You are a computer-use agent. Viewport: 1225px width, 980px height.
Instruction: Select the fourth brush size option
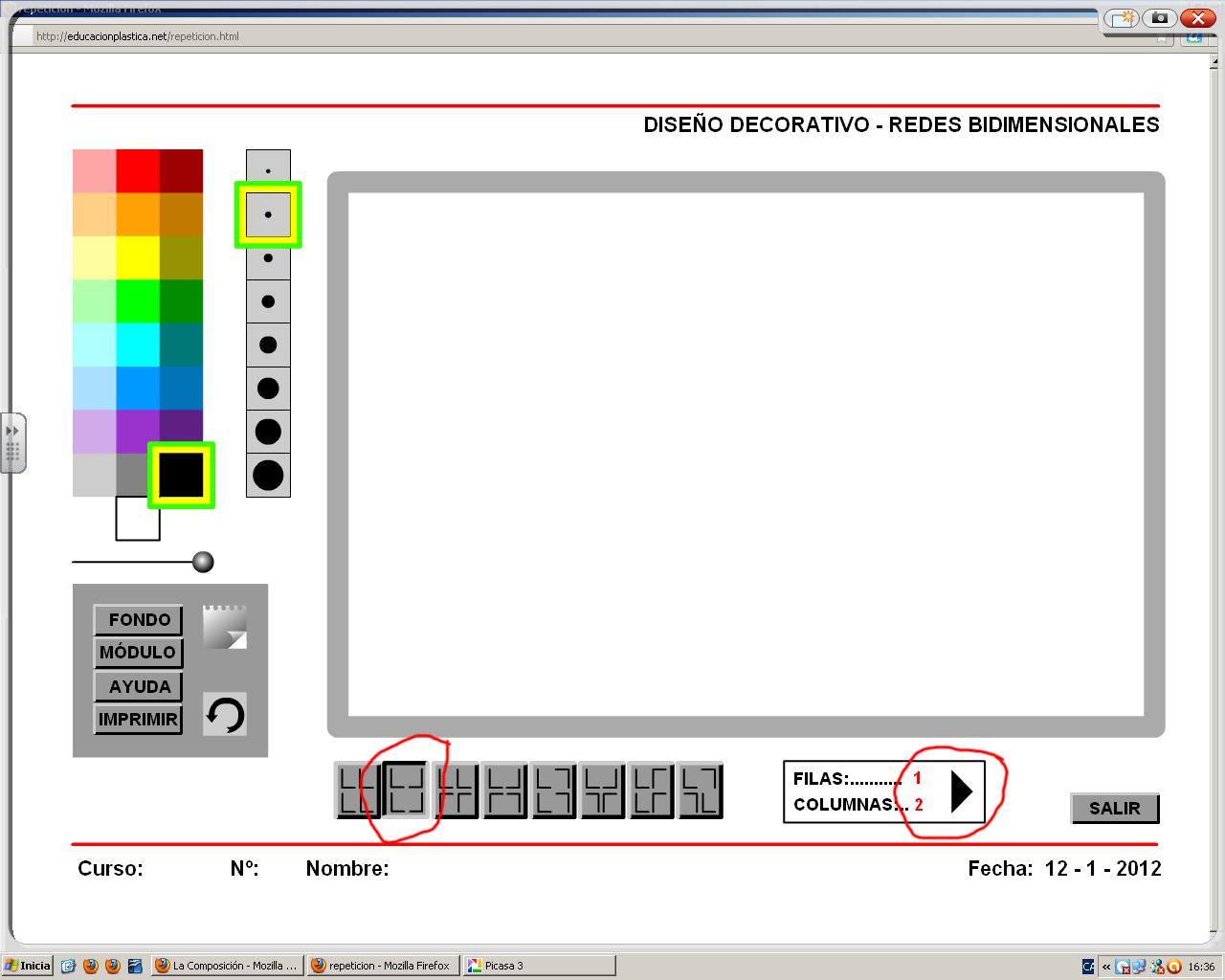point(268,301)
